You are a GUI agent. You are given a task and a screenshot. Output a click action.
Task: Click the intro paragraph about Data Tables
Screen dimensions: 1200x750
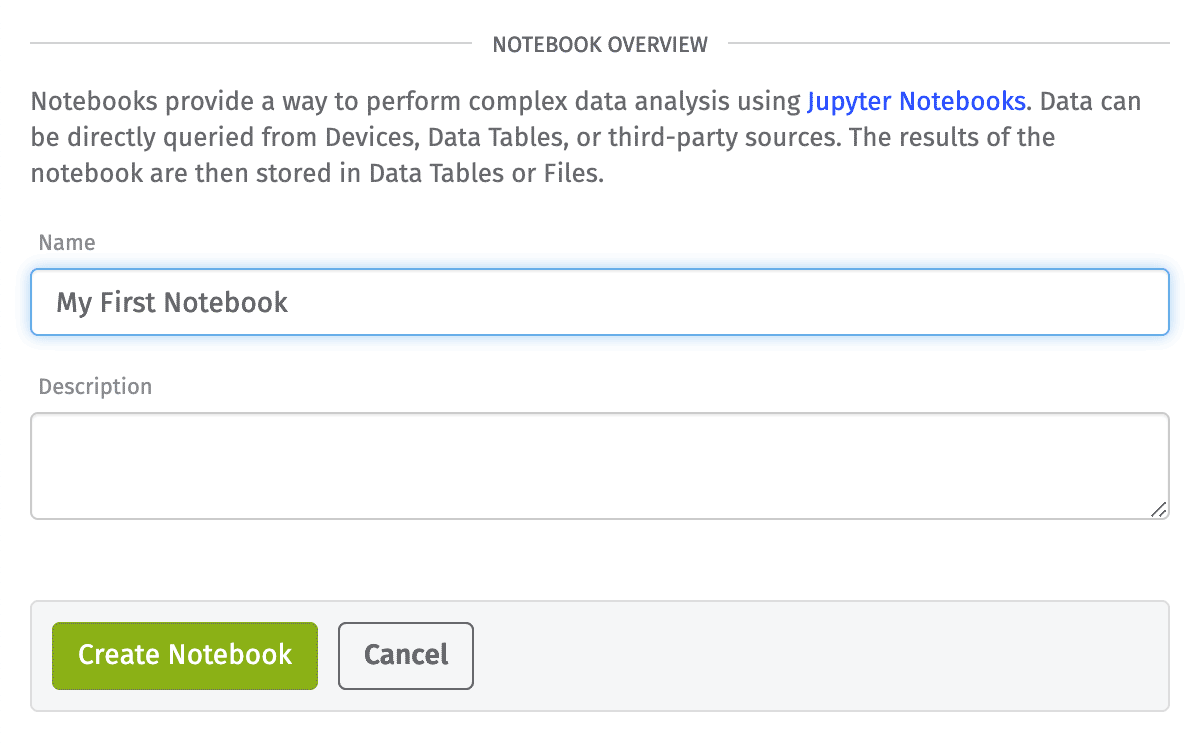(586, 137)
